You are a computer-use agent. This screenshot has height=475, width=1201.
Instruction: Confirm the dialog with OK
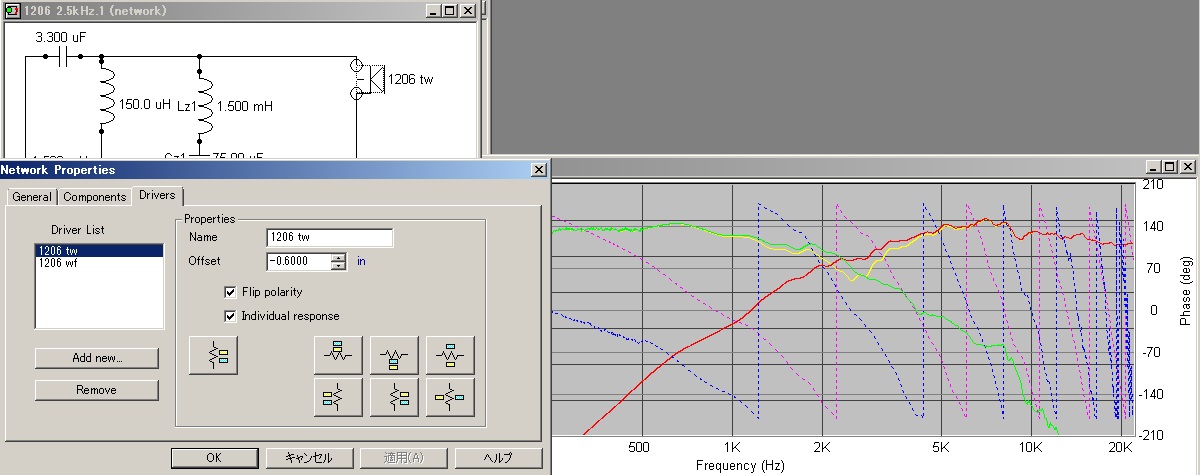point(214,457)
